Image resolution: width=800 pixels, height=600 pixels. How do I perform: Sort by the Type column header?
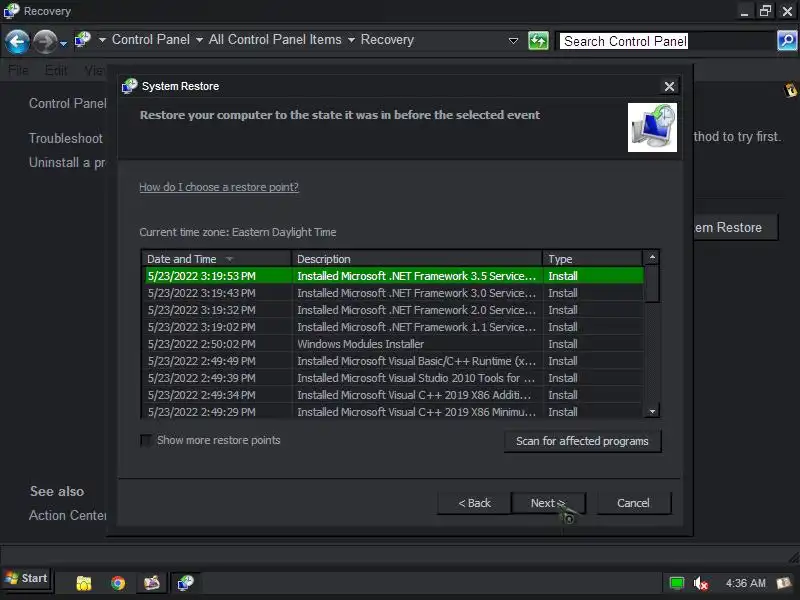click(x=592, y=259)
